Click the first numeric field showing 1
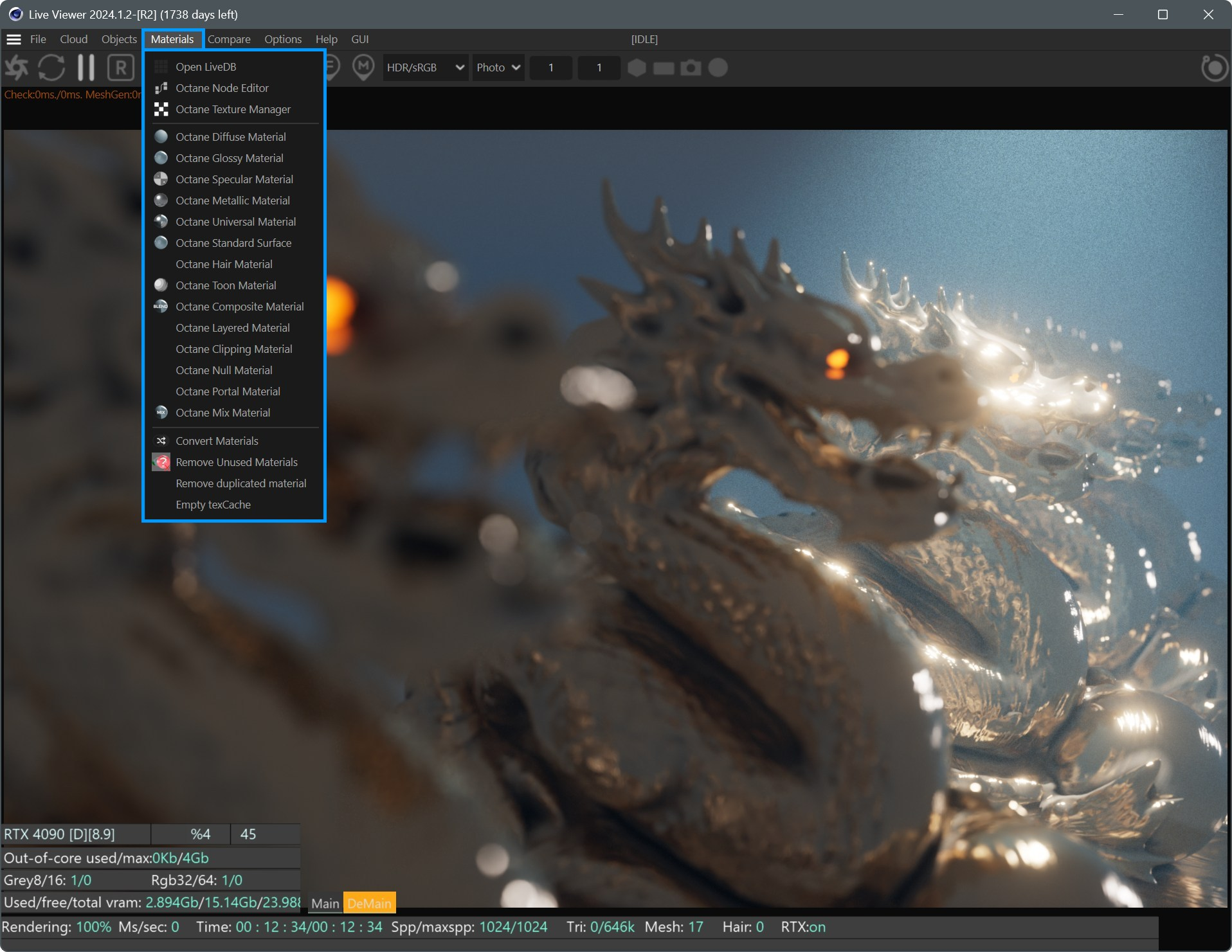Image resolution: width=1232 pixels, height=952 pixels. click(550, 67)
